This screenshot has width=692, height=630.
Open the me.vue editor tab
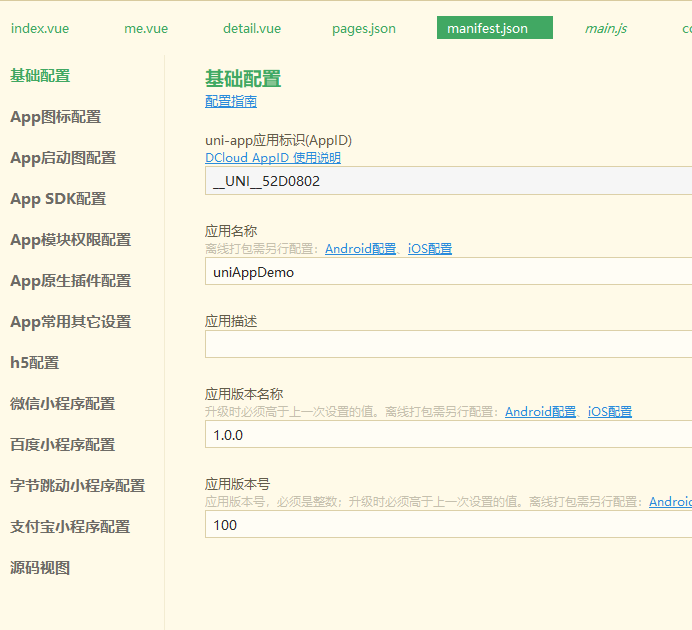(x=146, y=28)
